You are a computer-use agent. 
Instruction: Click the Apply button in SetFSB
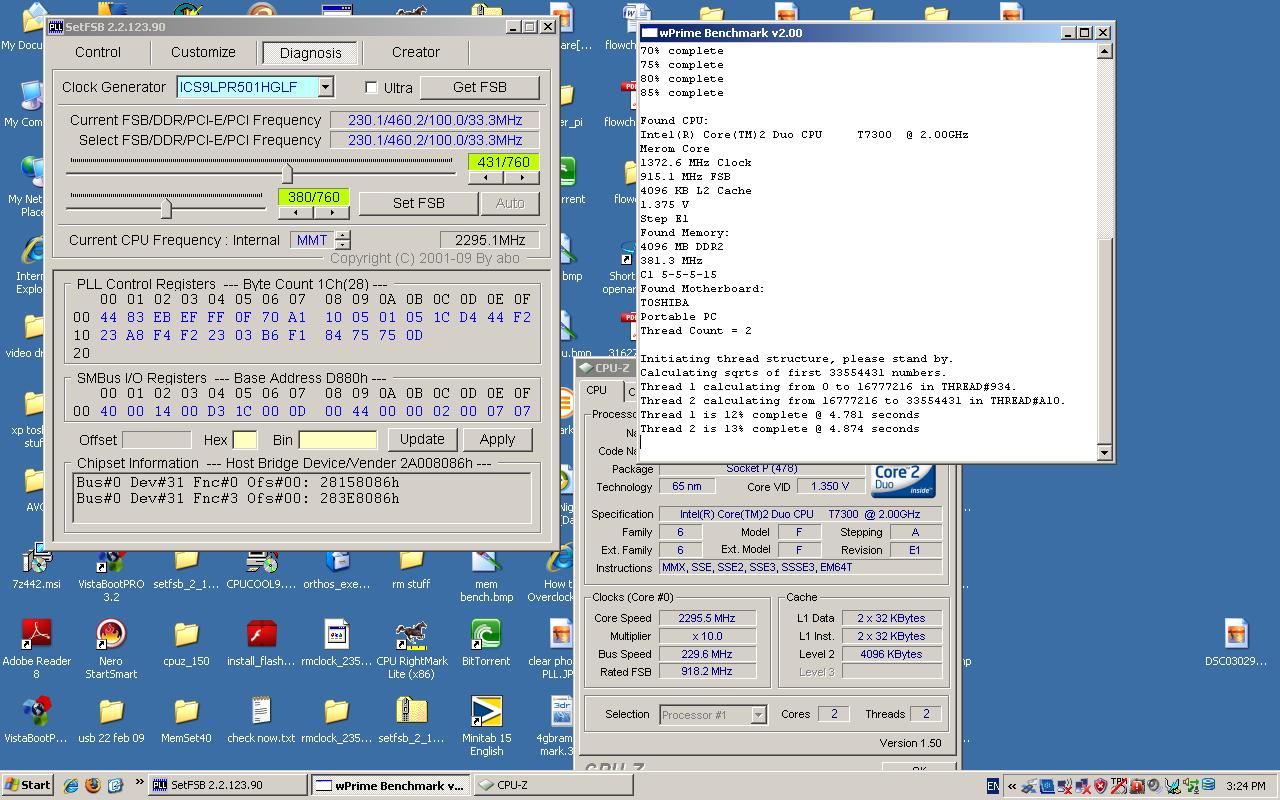pos(497,439)
